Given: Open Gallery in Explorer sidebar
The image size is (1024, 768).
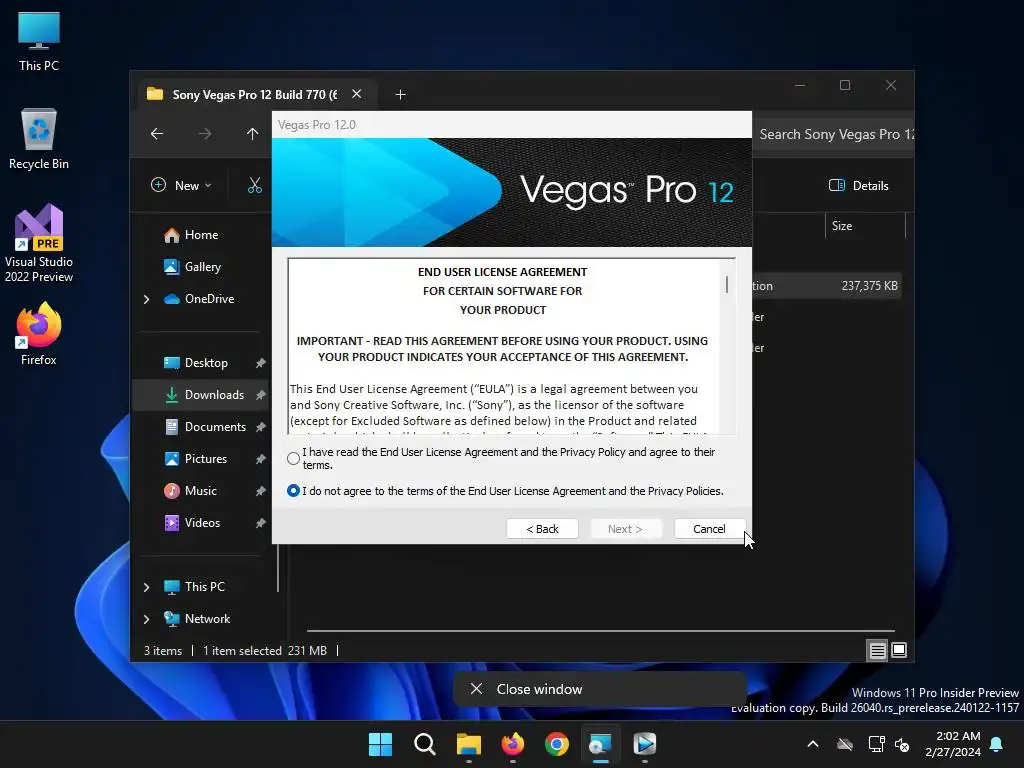Looking at the screenshot, I should pos(193,267).
